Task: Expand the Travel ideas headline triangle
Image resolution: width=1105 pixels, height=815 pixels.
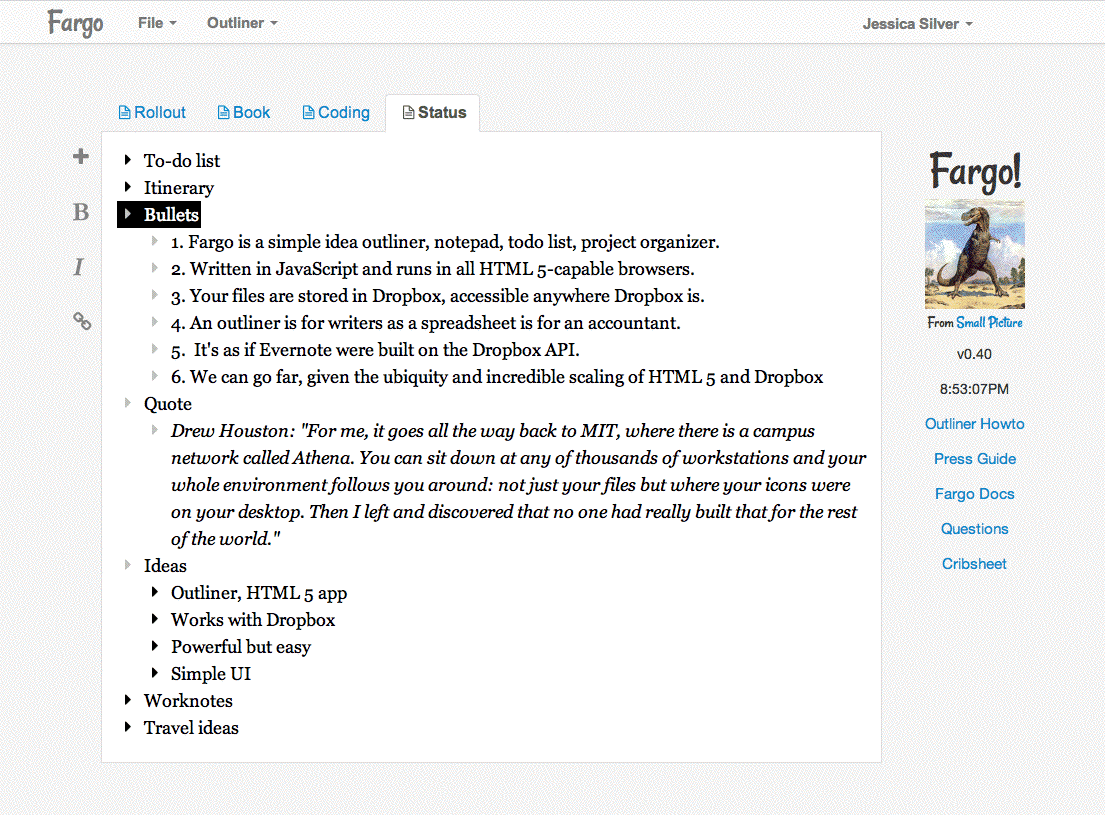Action: [x=128, y=727]
